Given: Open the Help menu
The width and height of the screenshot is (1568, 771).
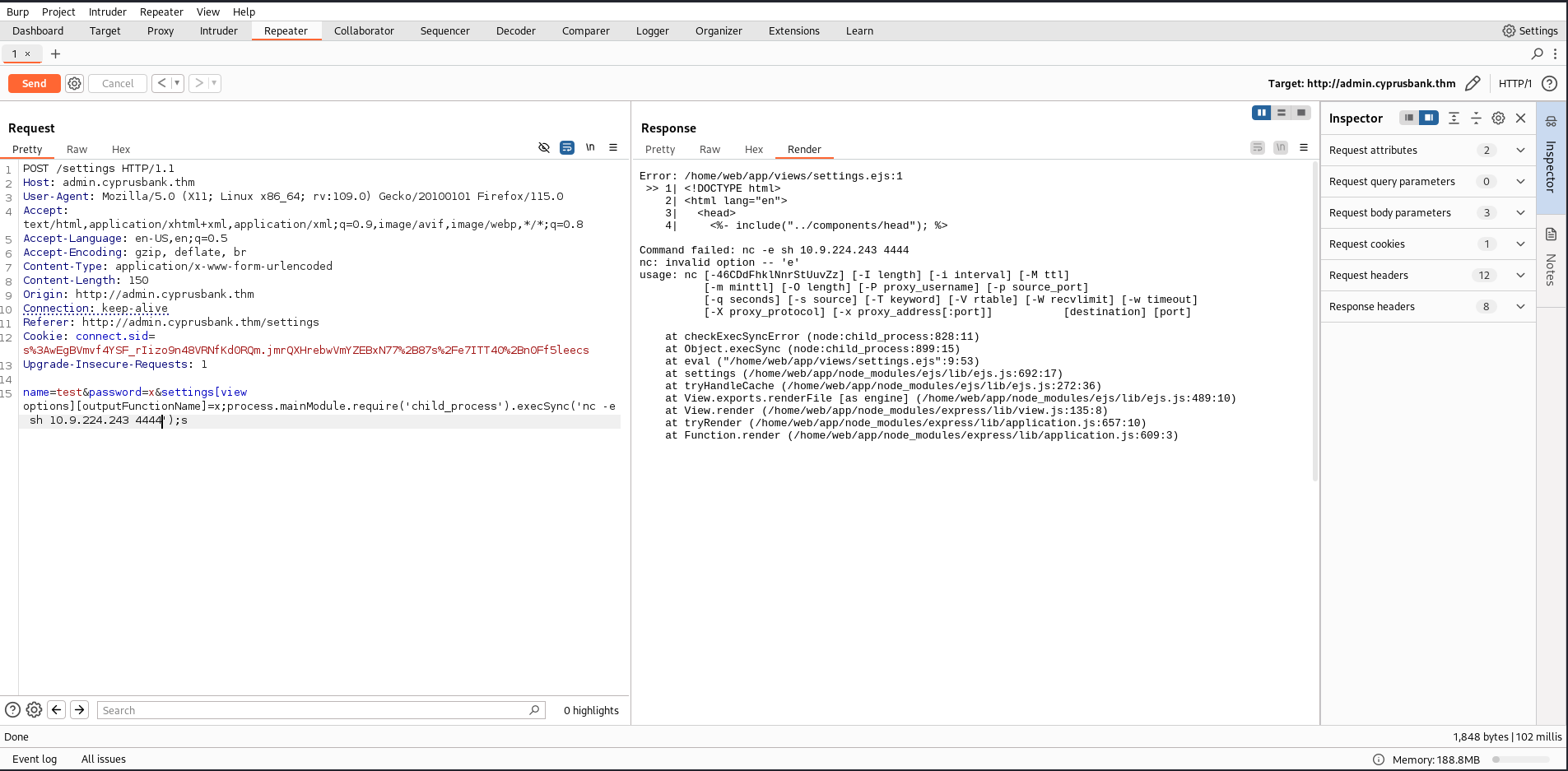Looking at the screenshot, I should pos(244,12).
